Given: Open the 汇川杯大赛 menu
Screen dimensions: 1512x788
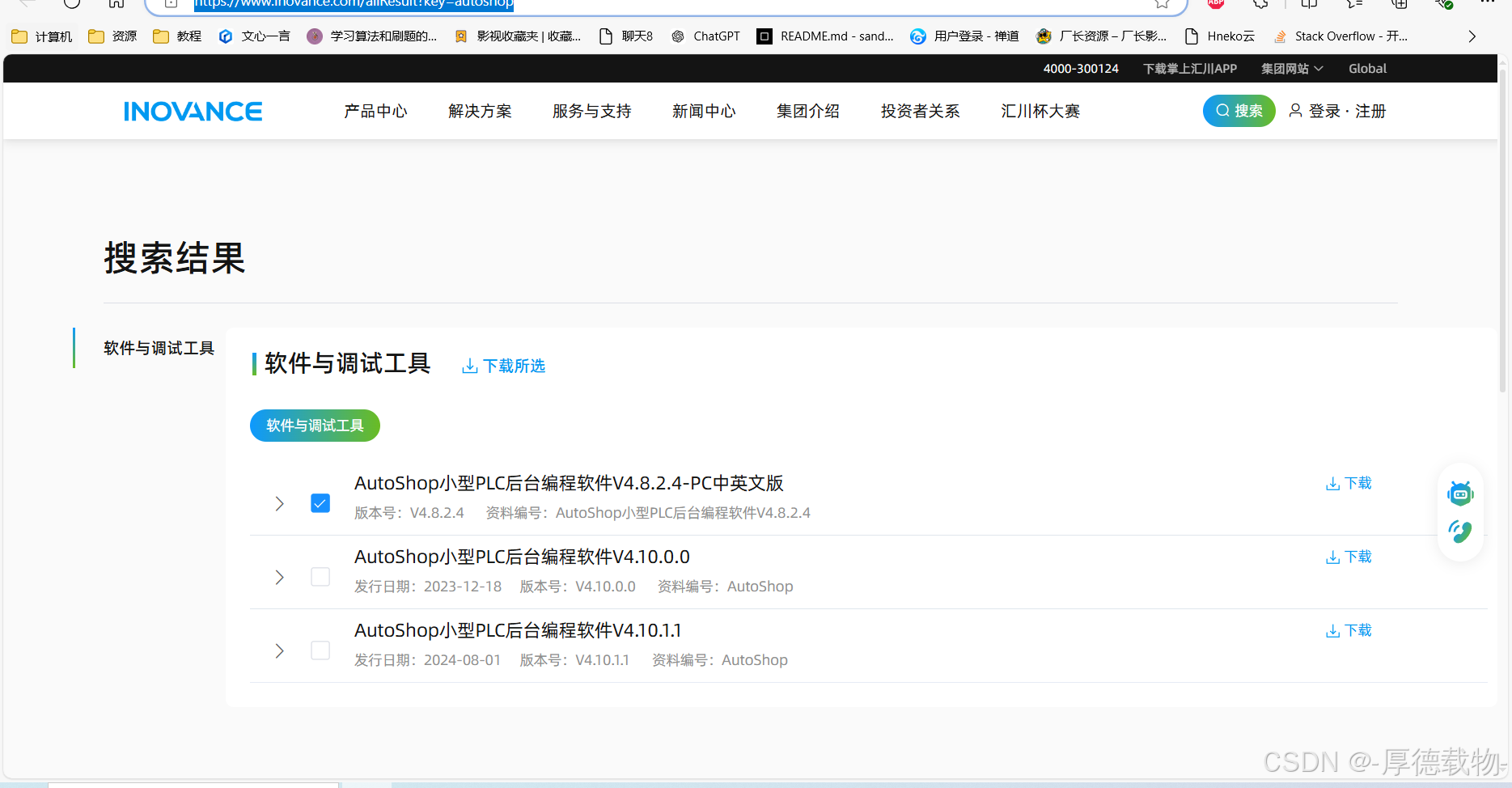Looking at the screenshot, I should [x=1040, y=111].
